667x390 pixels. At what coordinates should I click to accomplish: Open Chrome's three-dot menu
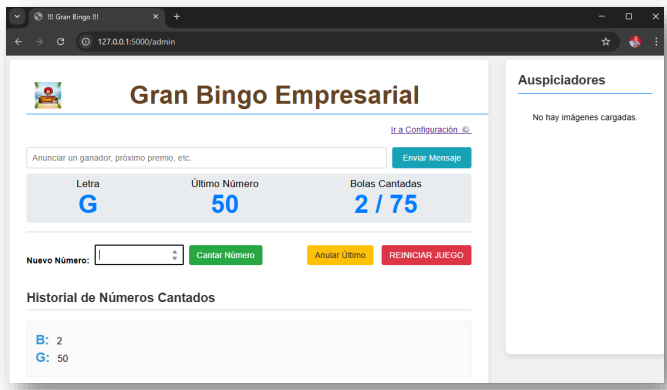656,42
